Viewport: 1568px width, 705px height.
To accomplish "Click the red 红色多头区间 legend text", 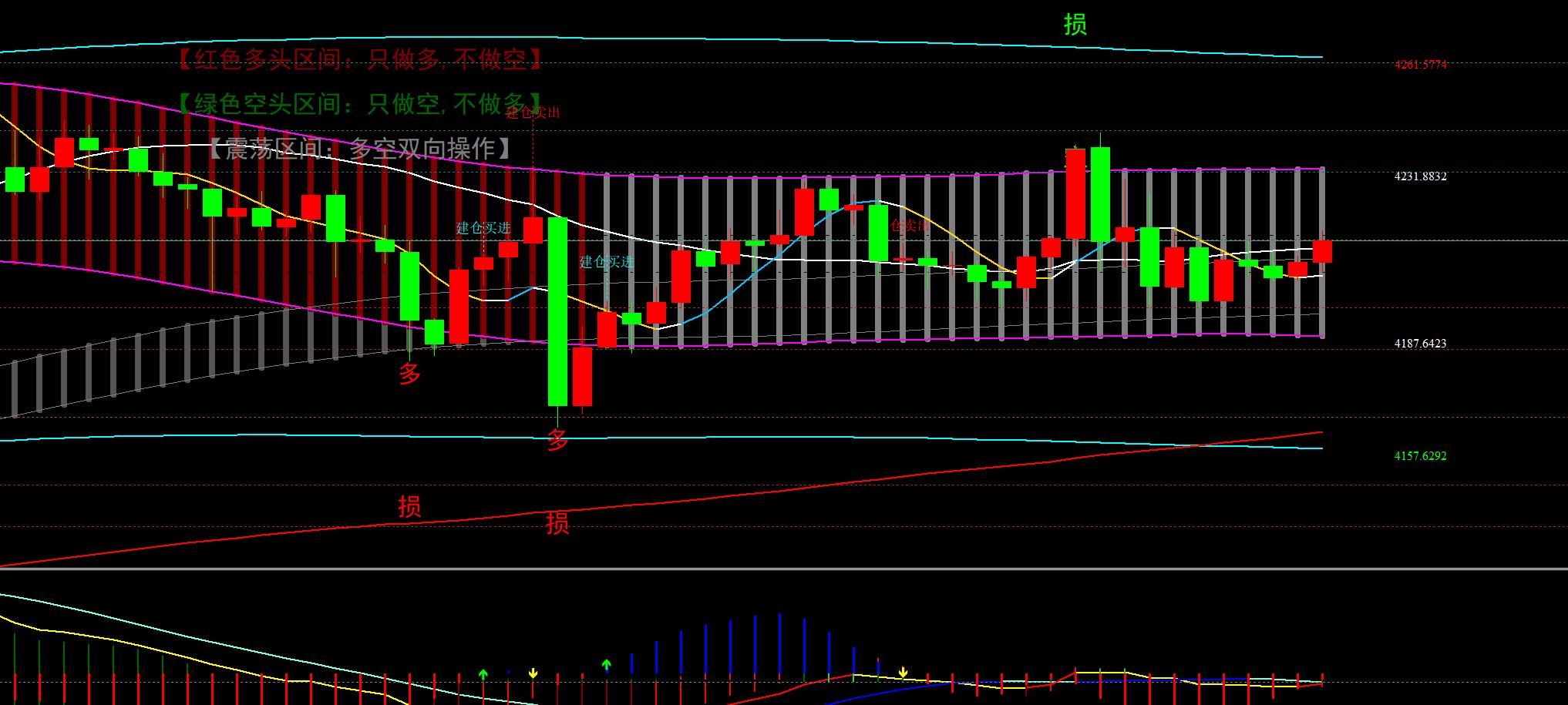I will (360, 59).
